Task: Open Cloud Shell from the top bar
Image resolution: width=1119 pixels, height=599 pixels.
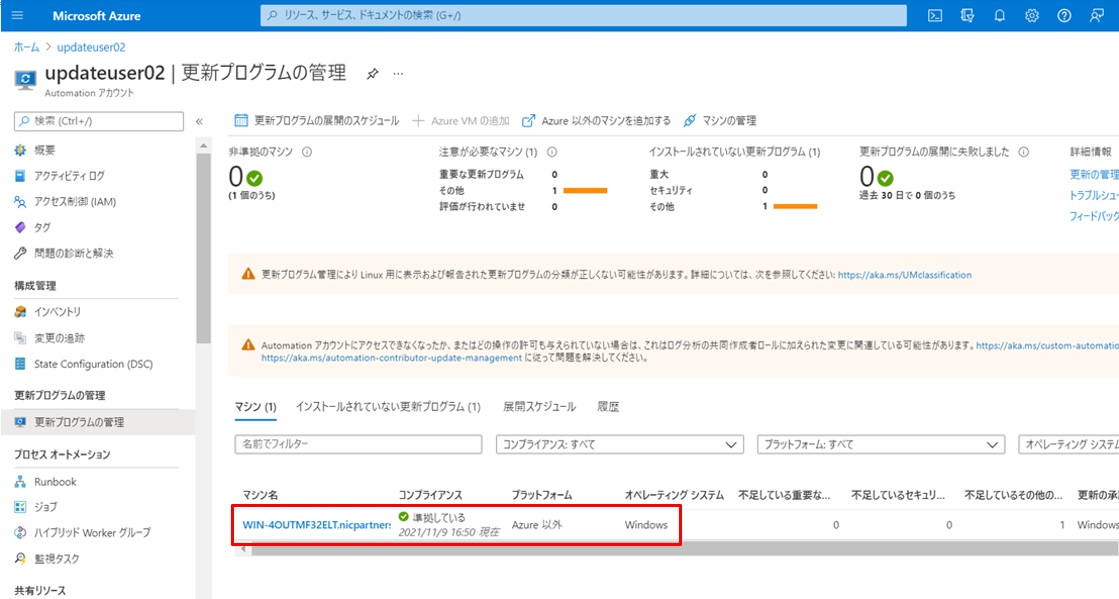Action: [935, 16]
